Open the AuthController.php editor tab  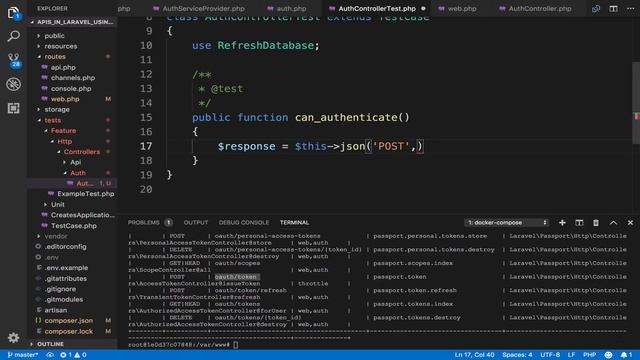536,9
